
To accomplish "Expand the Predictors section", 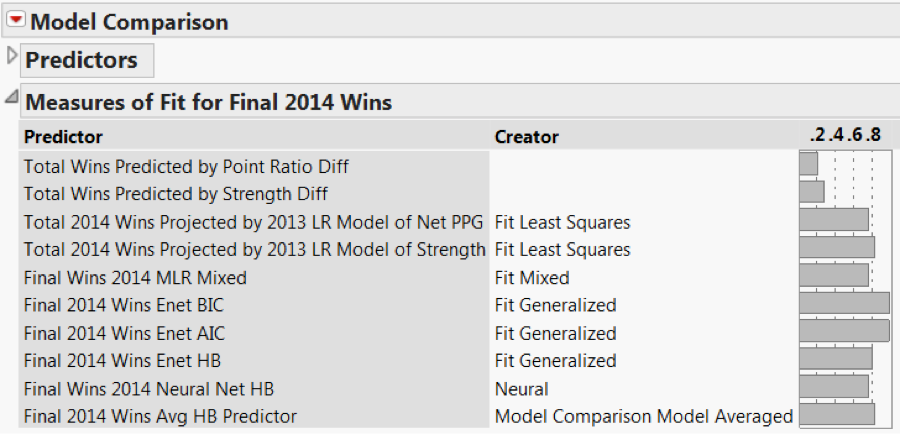I will coord(12,56).
